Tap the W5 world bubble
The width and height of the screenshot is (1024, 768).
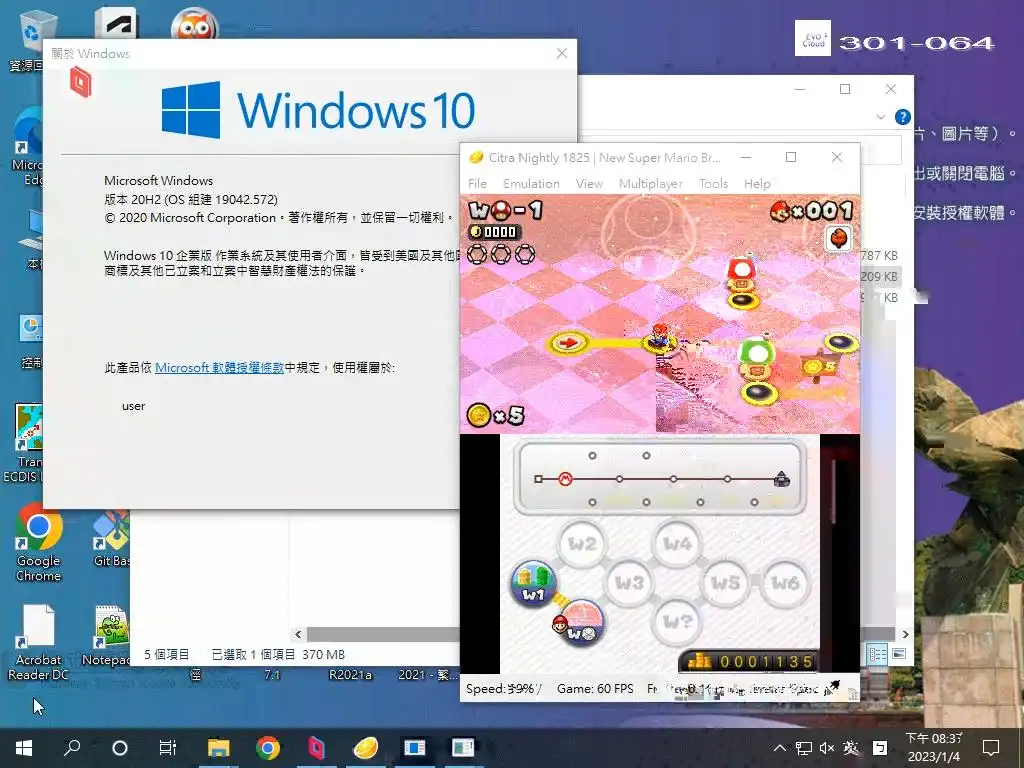point(725,583)
